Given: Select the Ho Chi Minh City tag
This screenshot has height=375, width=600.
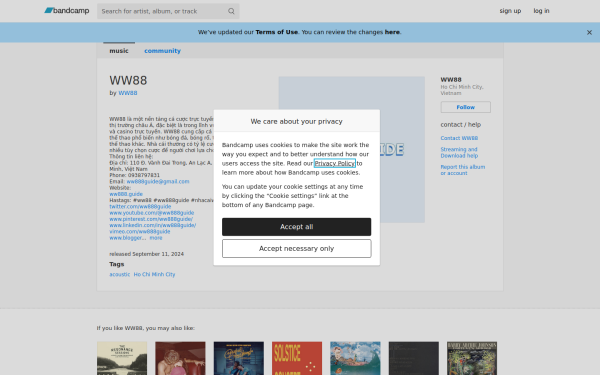Looking at the screenshot, I should pyautogui.click(x=154, y=274).
